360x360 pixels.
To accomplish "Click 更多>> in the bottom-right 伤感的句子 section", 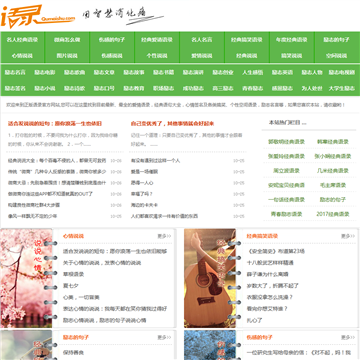I will tap(348, 337).
